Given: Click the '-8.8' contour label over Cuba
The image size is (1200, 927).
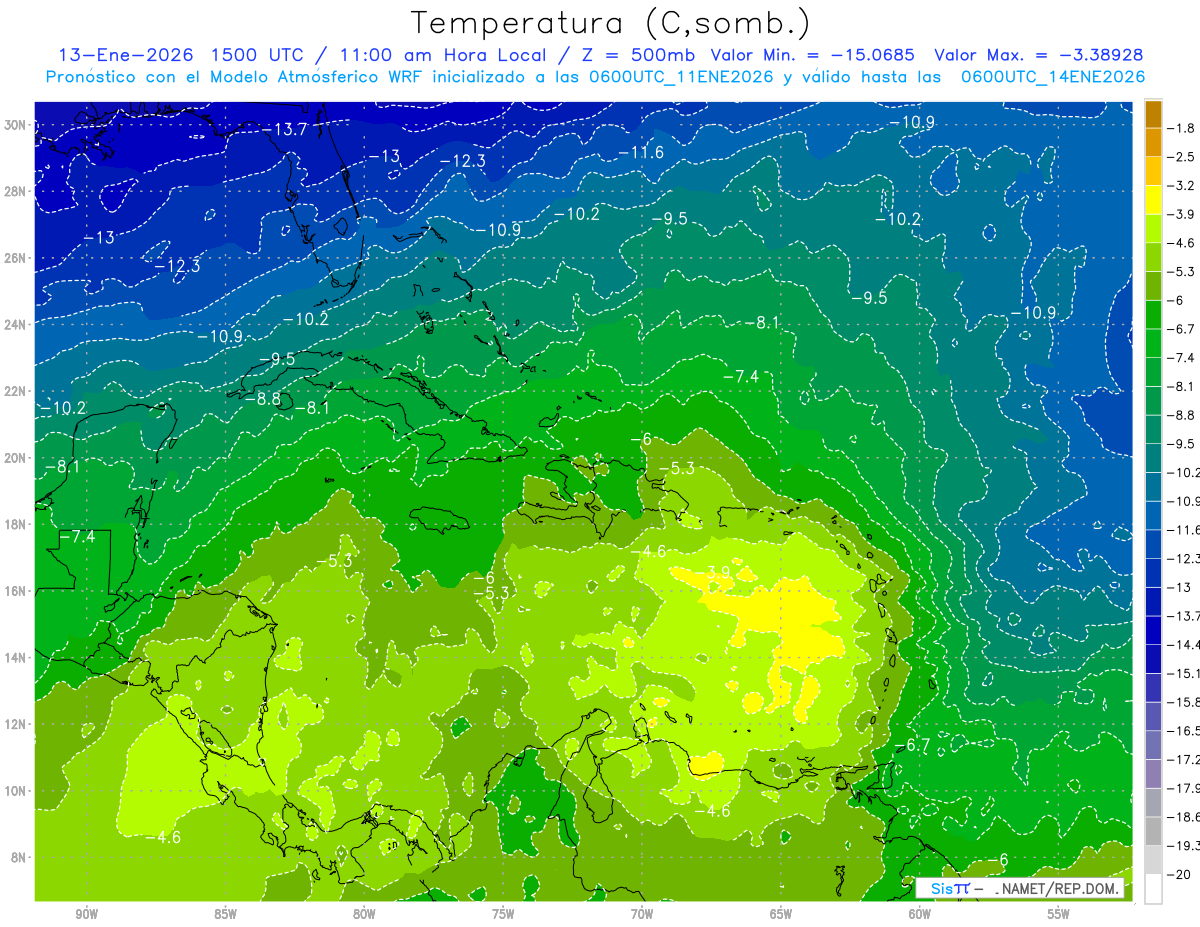Looking at the screenshot, I should pyautogui.click(x=262, y=398).
